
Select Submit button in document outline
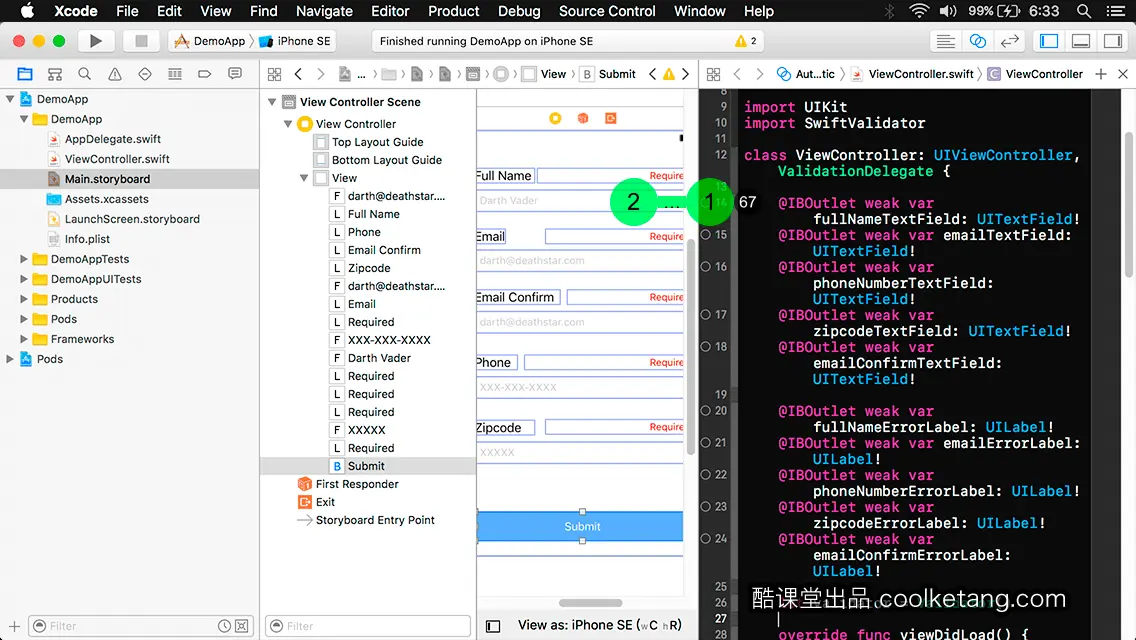tap(366, 466)
